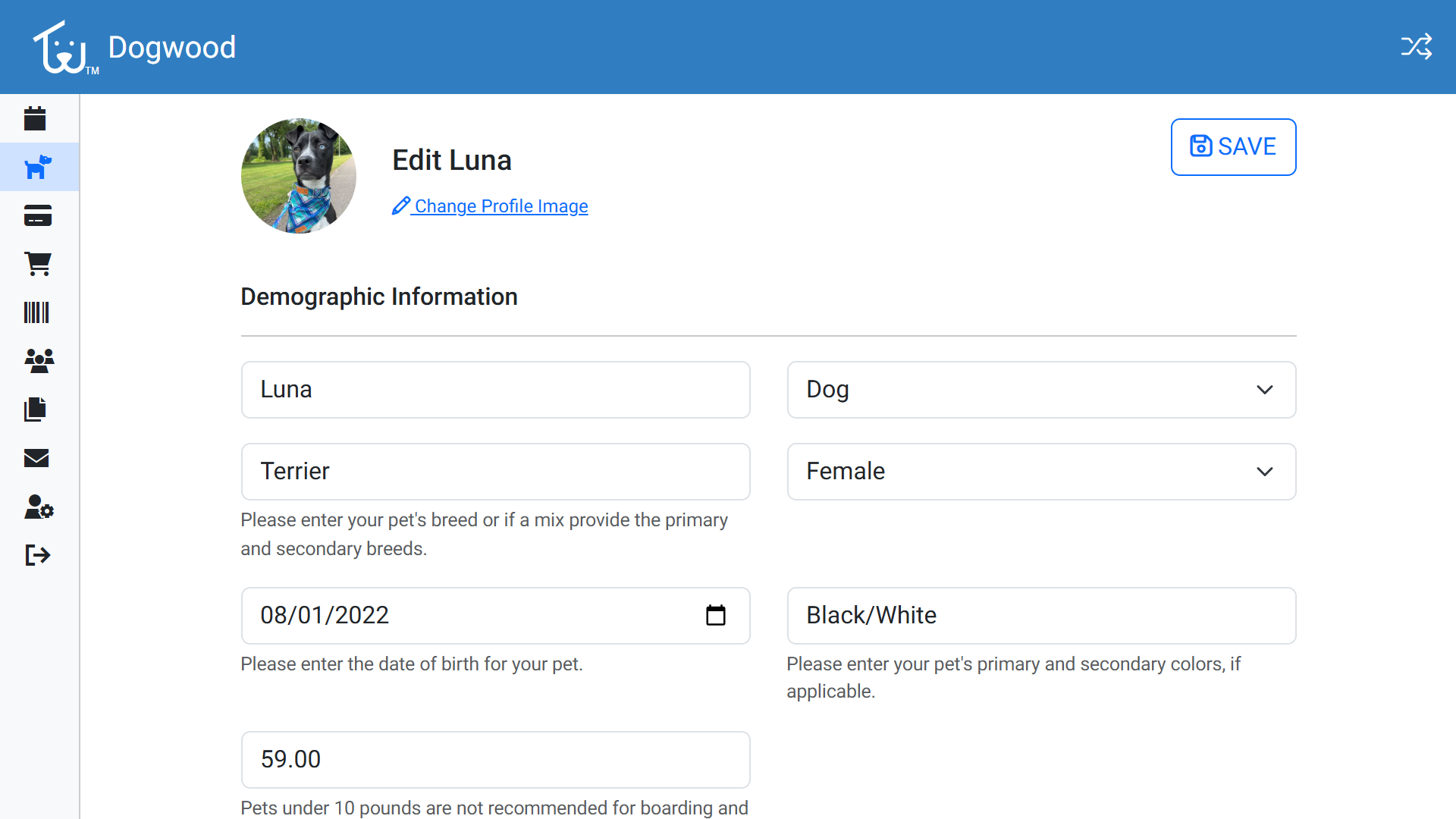Open the credit card payments icon
1456x819 pixels.
point(38,215)
